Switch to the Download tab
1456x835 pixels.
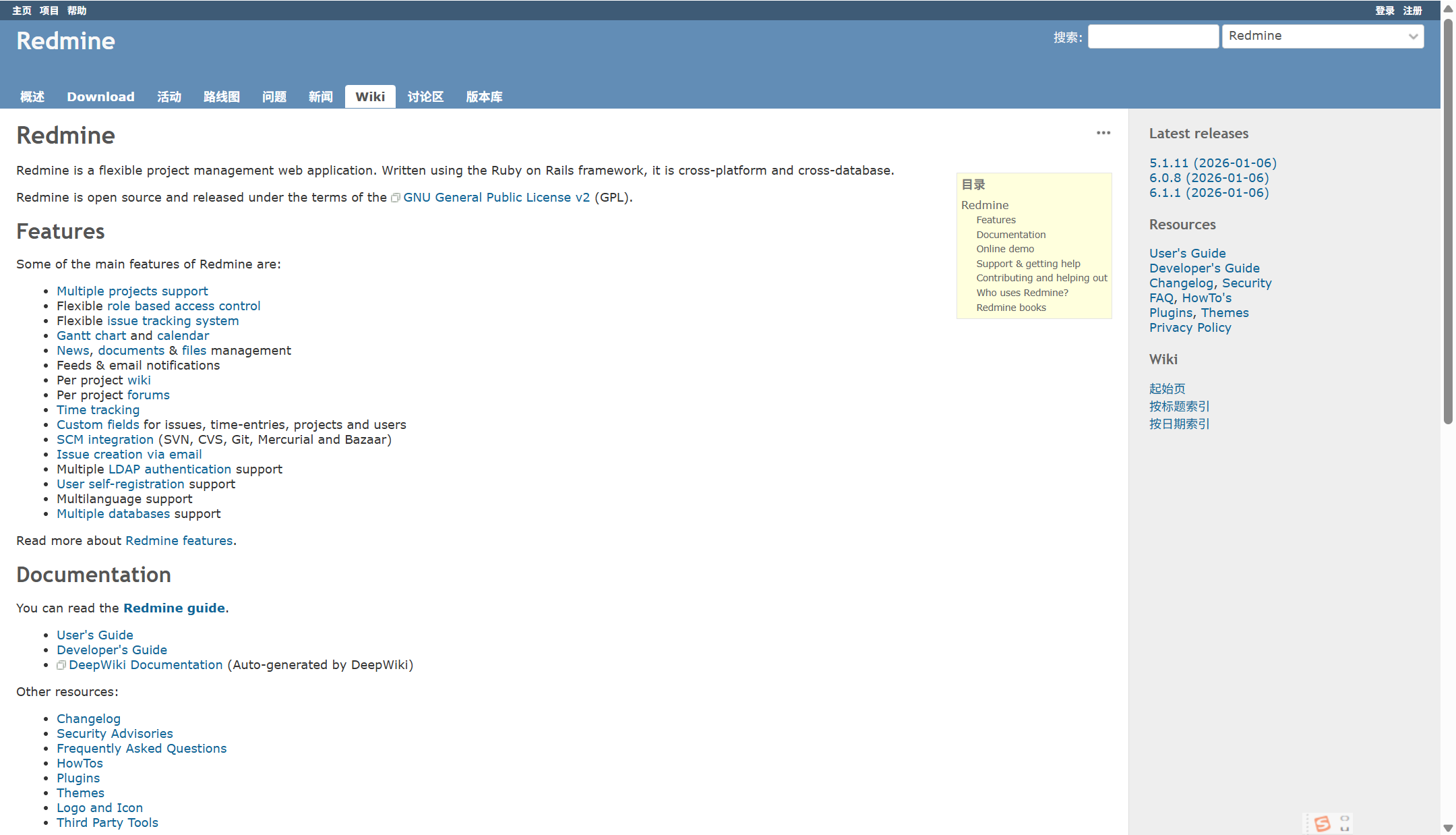click(100, 96)
